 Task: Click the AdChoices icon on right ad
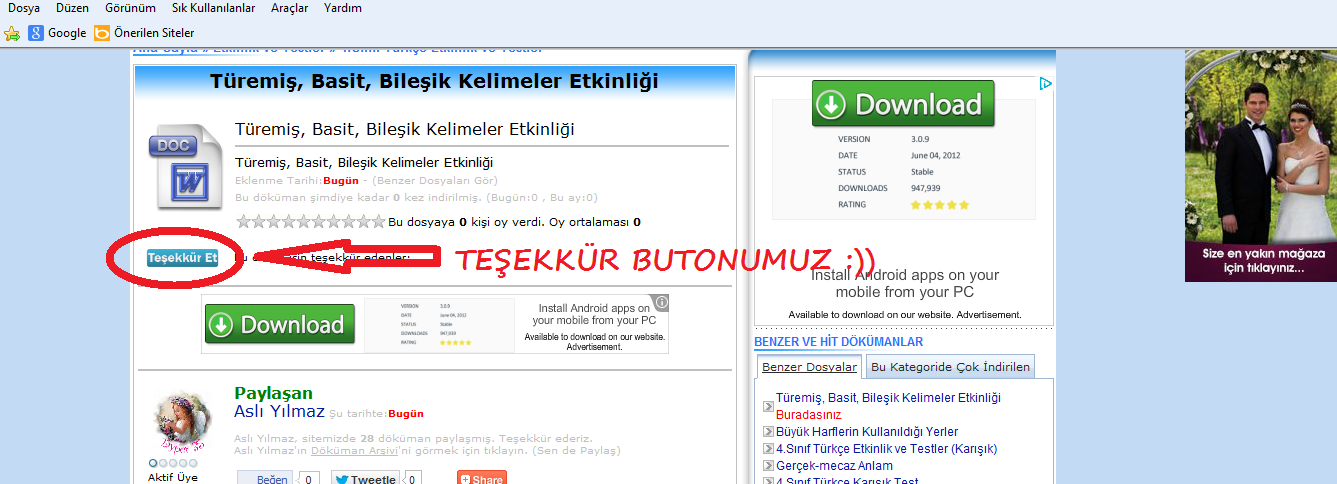[1045, 84]
